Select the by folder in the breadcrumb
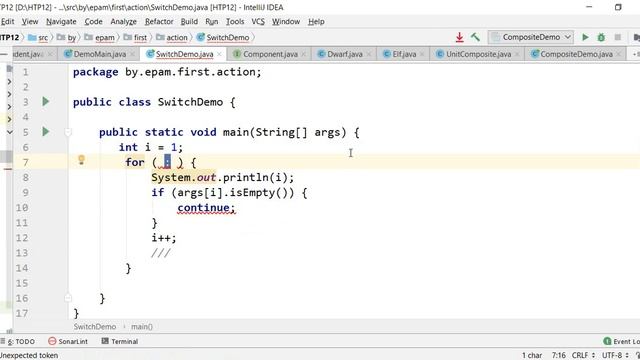Image resolution: width=640 pixels, height=360 pixels. tap(67, 38)
